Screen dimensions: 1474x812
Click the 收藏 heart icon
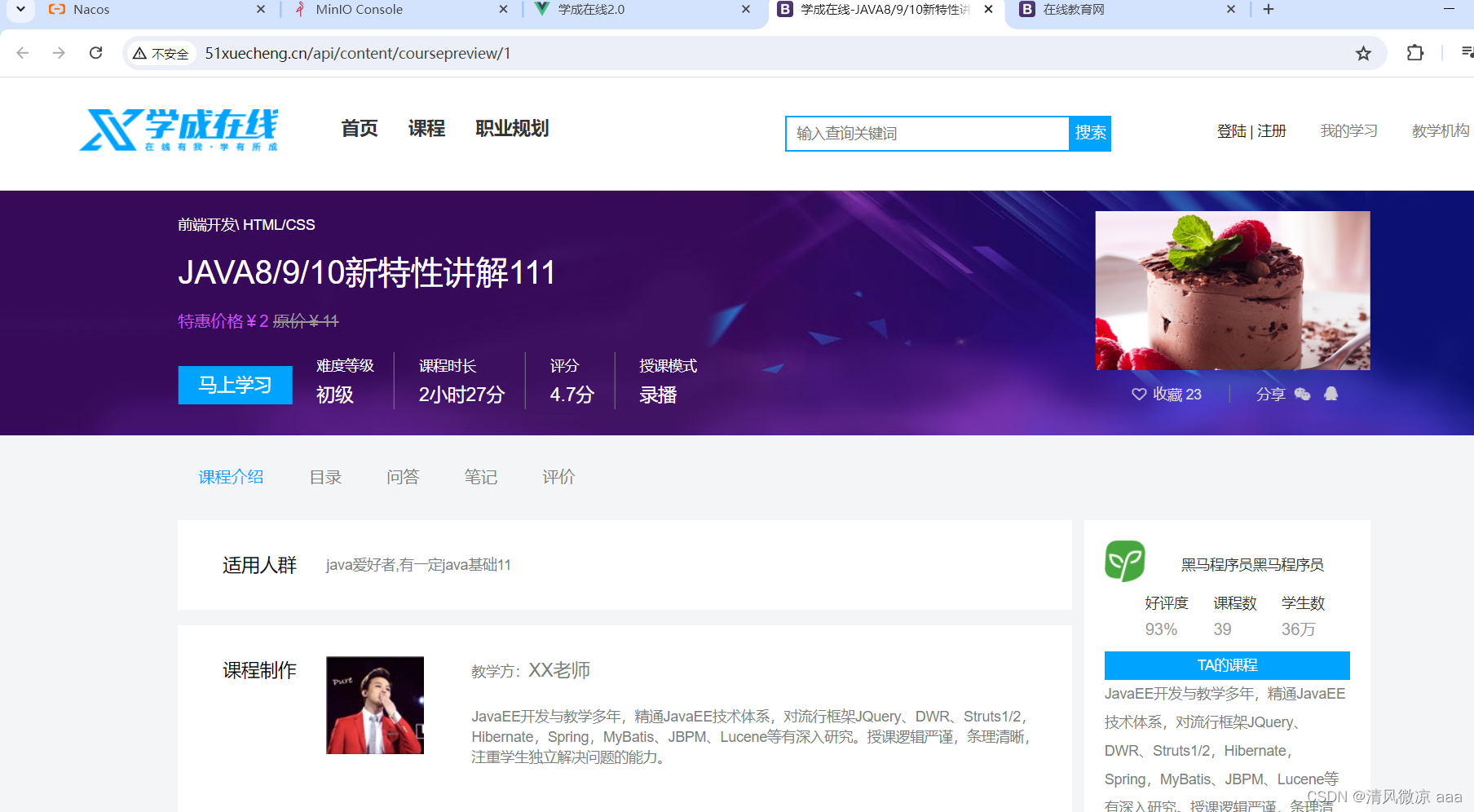[1139, 395]
